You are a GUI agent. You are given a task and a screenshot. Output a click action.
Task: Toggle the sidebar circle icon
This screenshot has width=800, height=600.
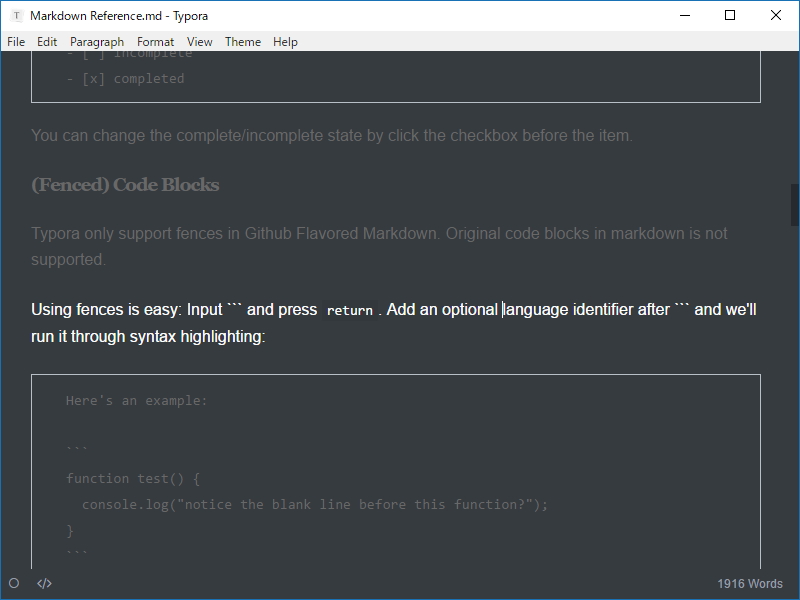coord(14,583)
